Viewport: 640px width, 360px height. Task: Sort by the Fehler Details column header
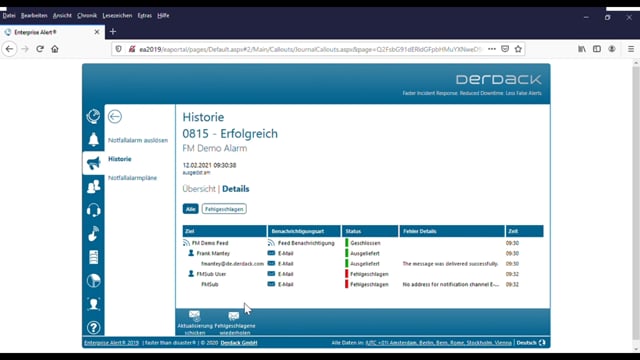click(x=452, y=231)
